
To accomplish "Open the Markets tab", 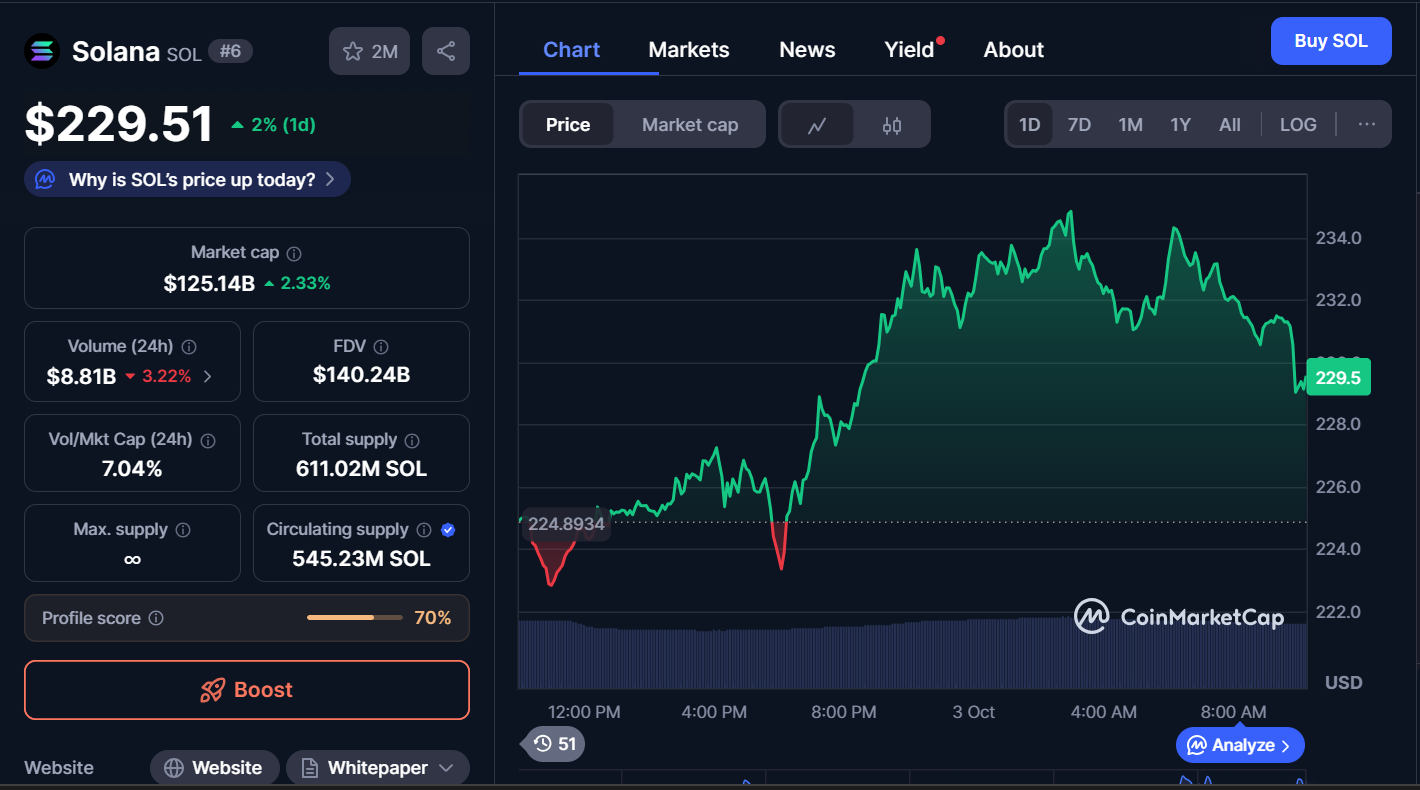I will [689, 50].
